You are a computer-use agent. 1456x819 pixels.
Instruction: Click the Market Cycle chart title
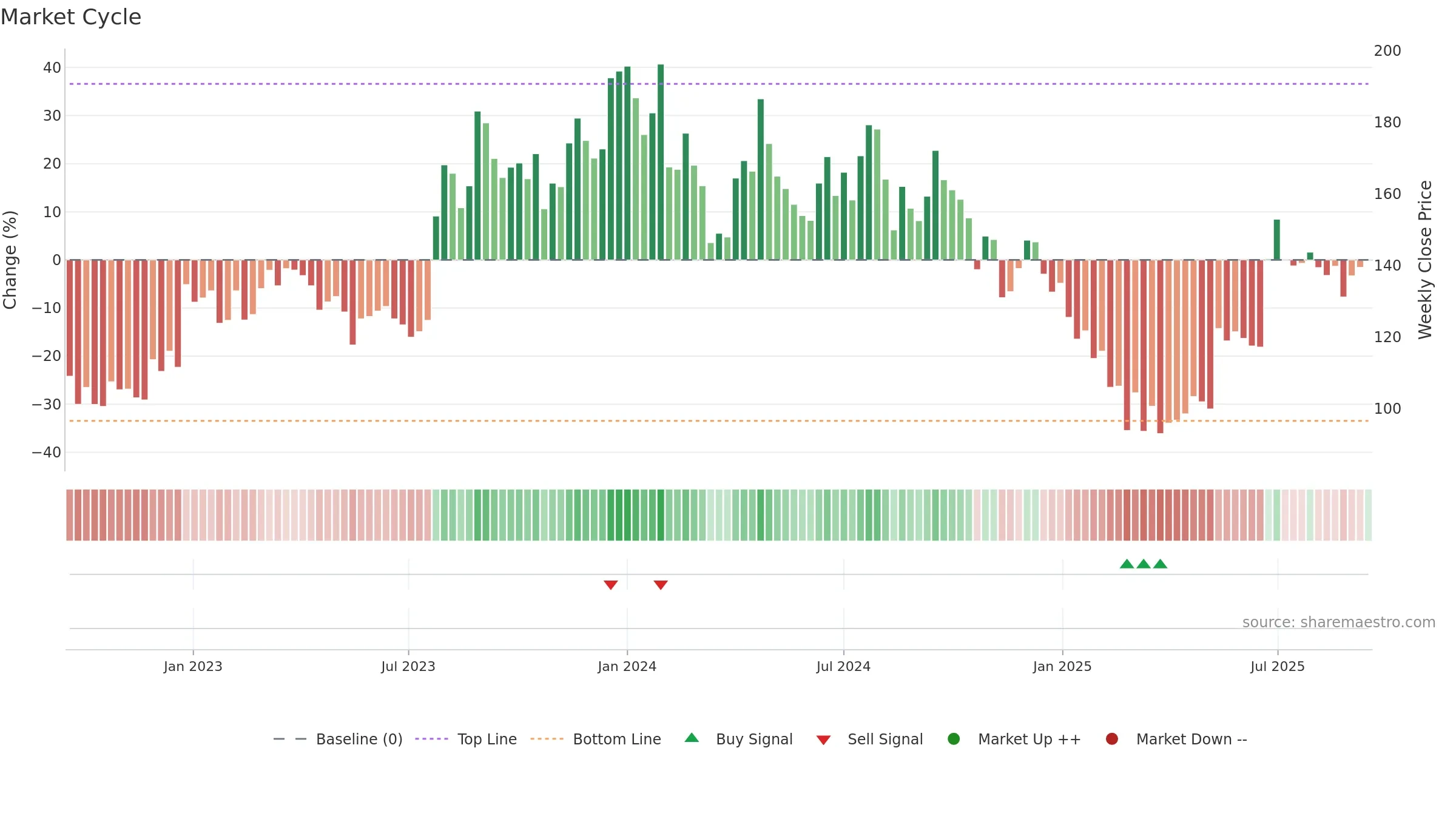tap(71, 17)
